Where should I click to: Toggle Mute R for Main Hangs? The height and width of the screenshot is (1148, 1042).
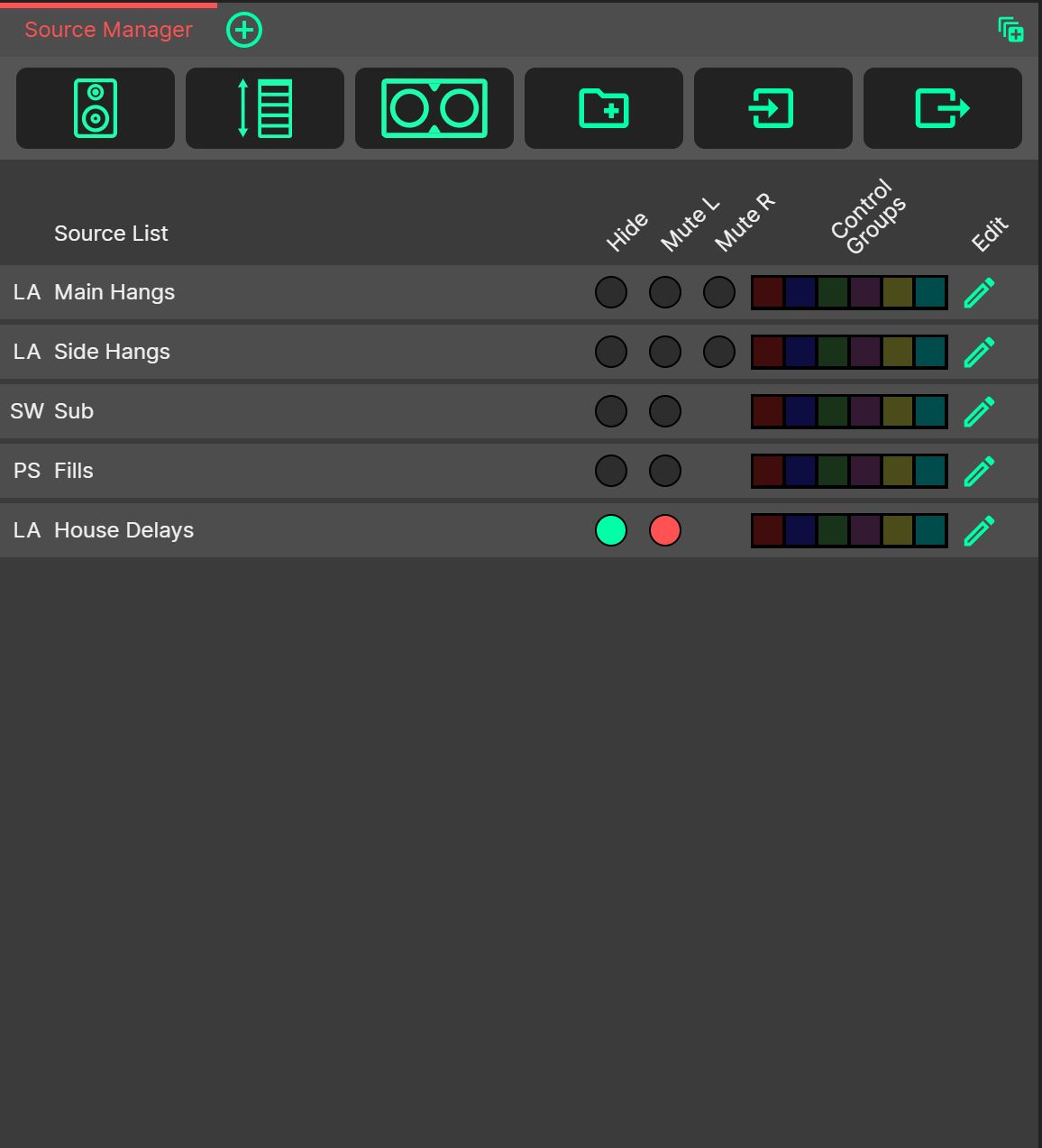point(718,291)
